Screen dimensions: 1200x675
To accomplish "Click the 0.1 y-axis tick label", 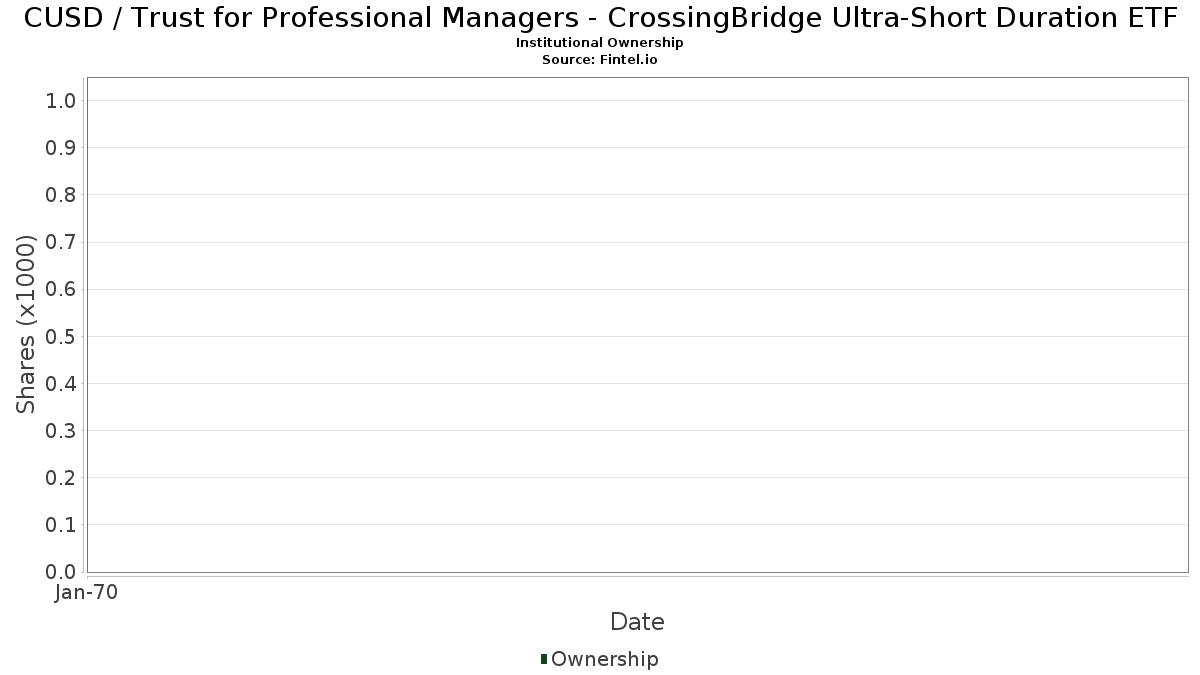I will (x=61, y=525).
